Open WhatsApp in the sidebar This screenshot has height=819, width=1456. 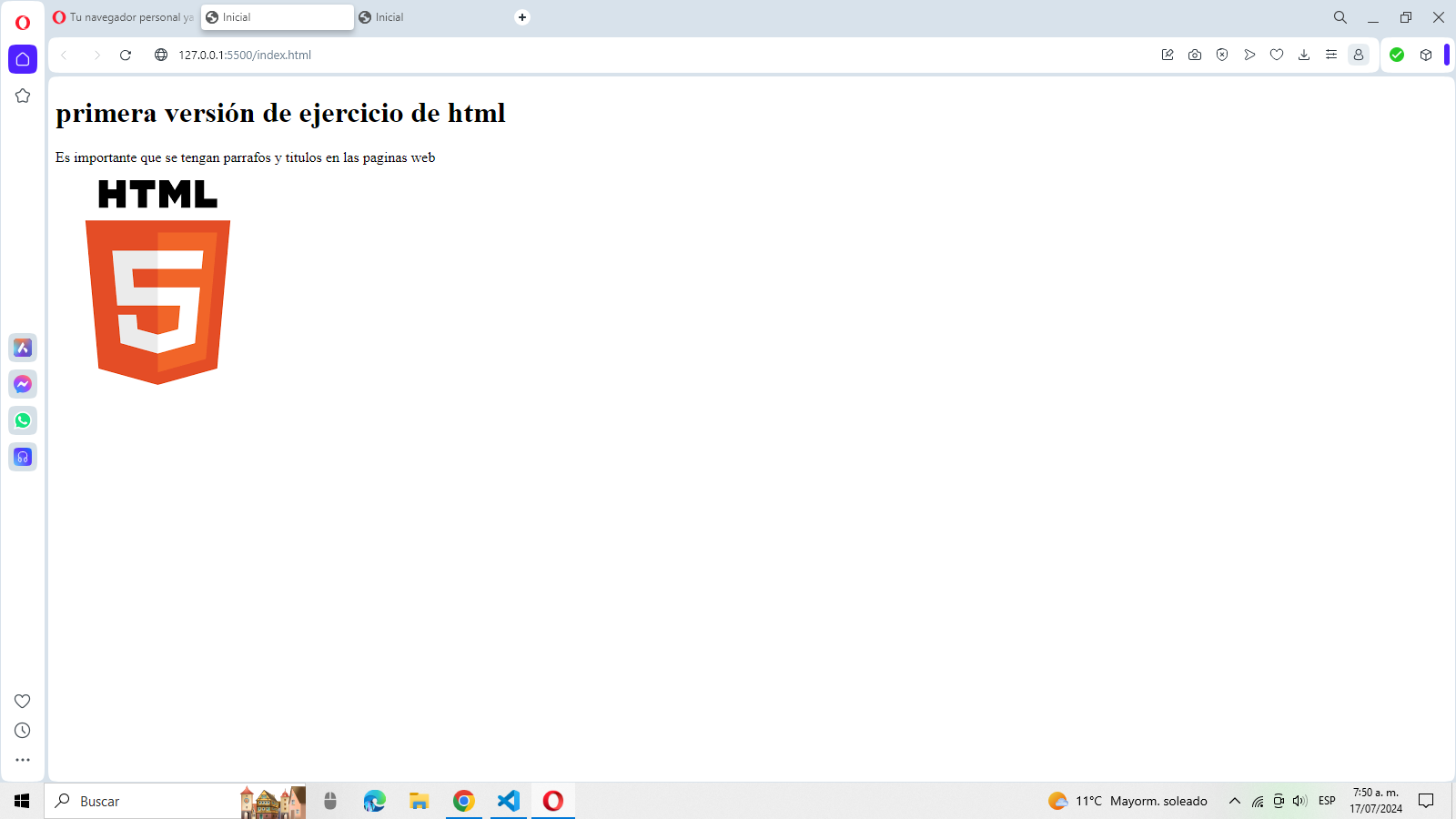click(x=23, y=420)
